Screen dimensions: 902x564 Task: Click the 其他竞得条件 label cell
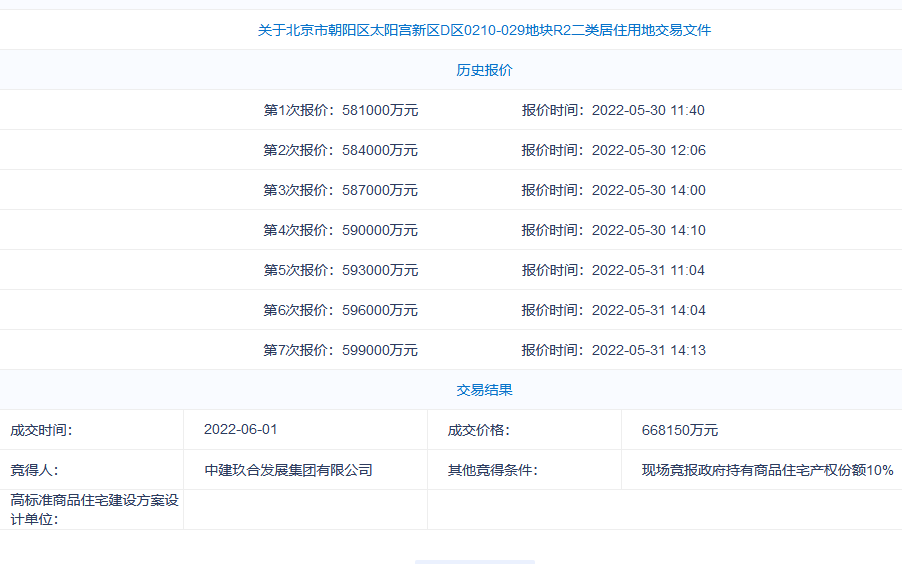tap(492, 470)
